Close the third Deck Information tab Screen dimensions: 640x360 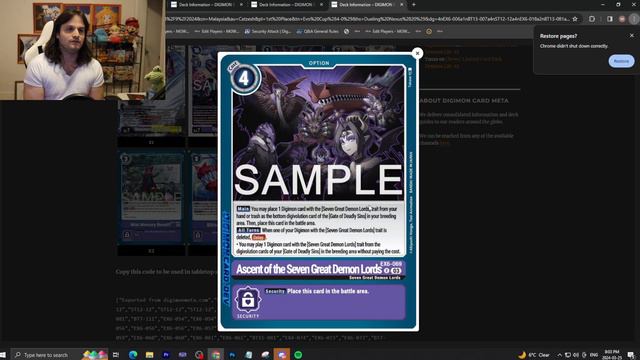[x=402, y=5]
